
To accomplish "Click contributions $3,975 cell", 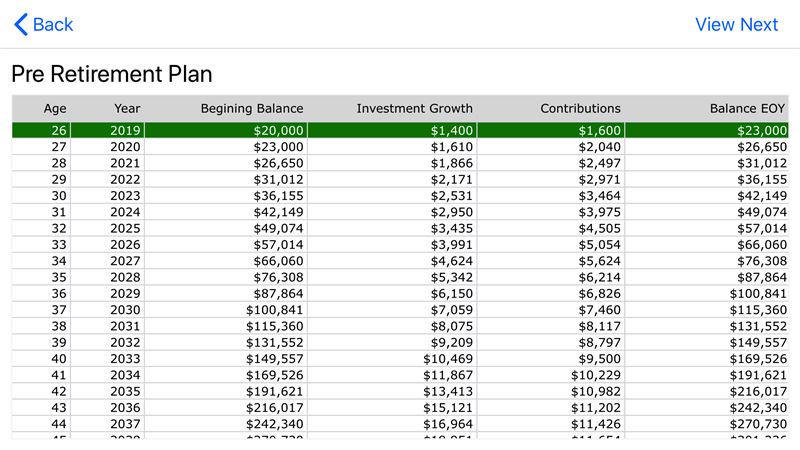I will click(x=551, y=212).
